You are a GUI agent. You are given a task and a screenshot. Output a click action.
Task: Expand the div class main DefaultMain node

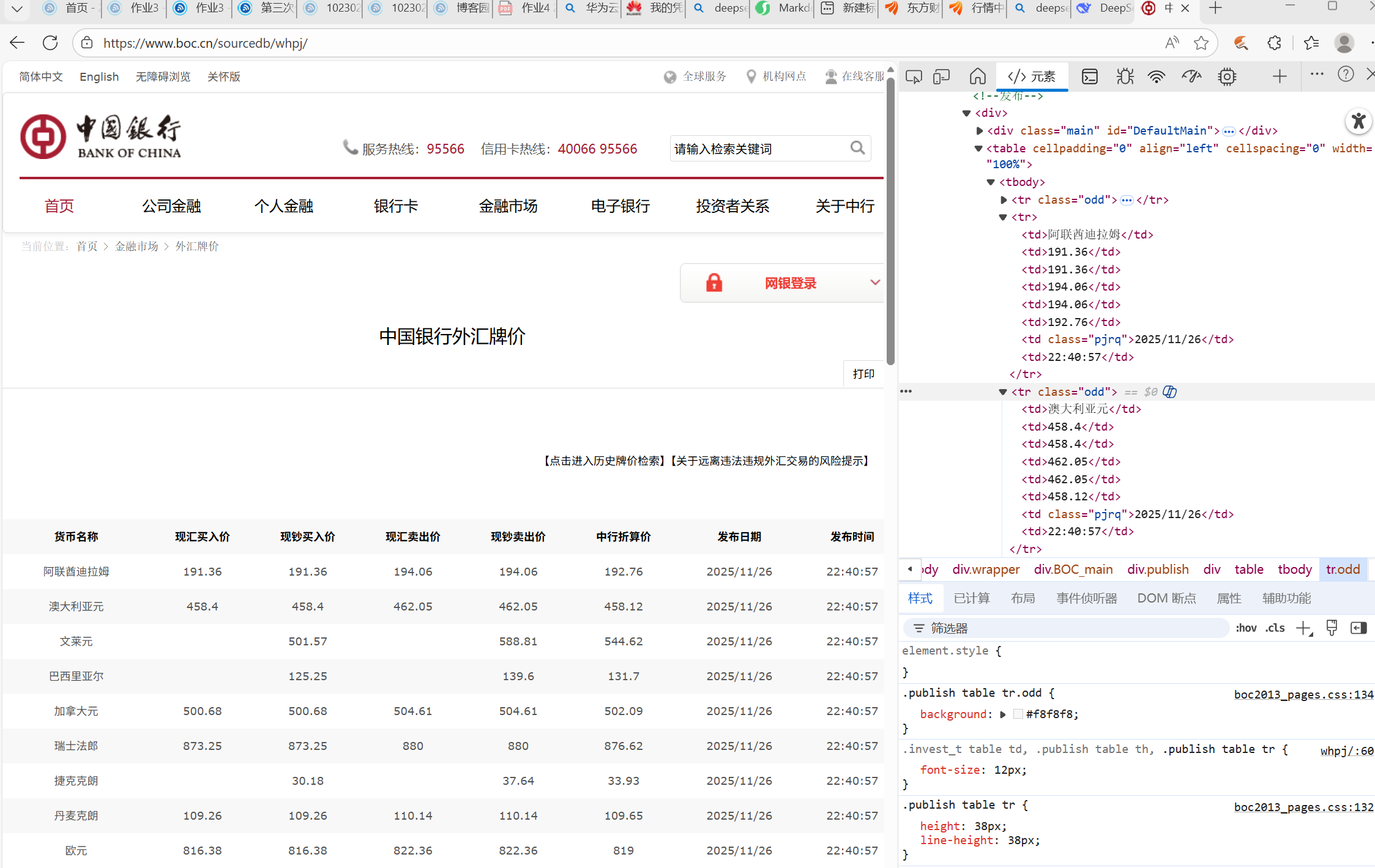[980, 131]
